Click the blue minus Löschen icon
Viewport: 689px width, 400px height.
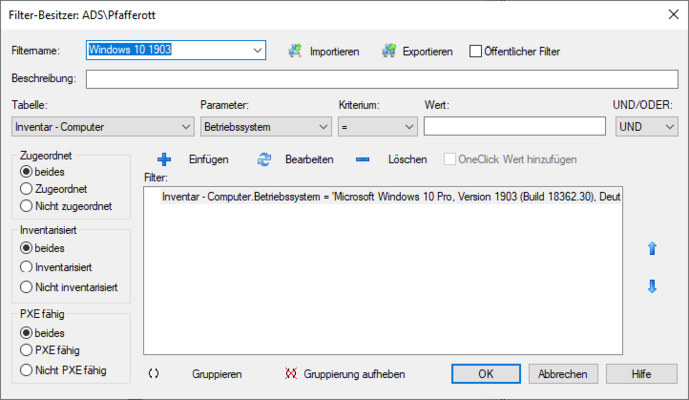pyautogui.click(x=364, y=159)
